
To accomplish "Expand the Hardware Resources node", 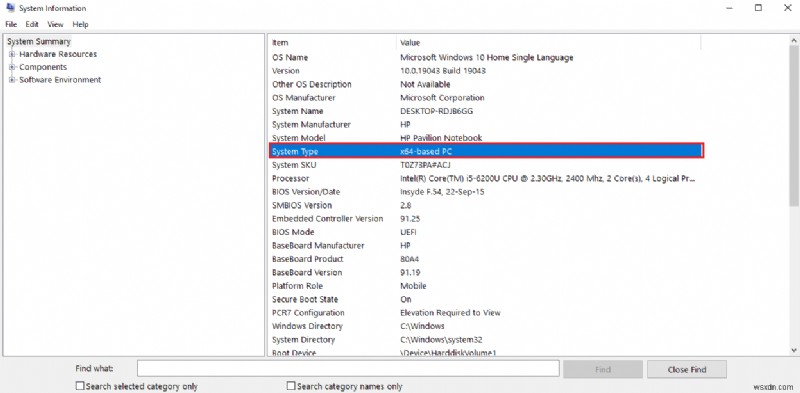I will click(12, 54).
